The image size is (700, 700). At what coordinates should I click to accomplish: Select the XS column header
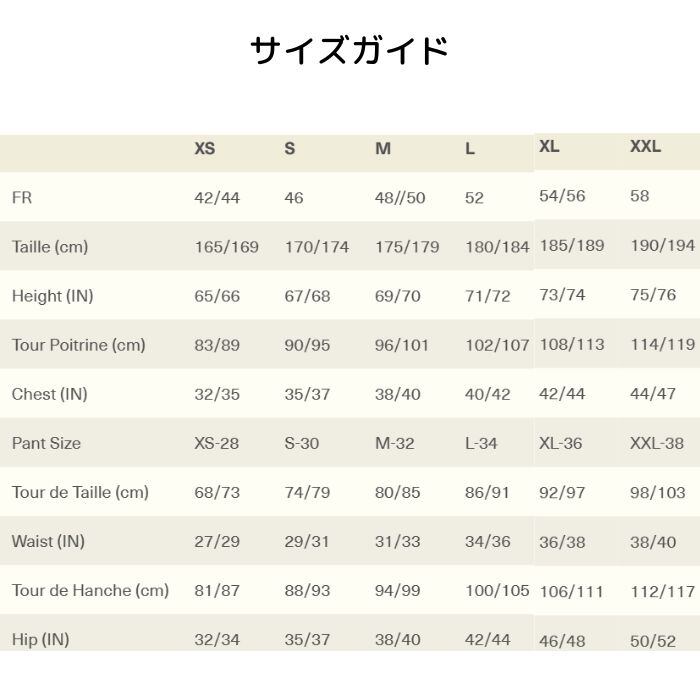point(204,149)
